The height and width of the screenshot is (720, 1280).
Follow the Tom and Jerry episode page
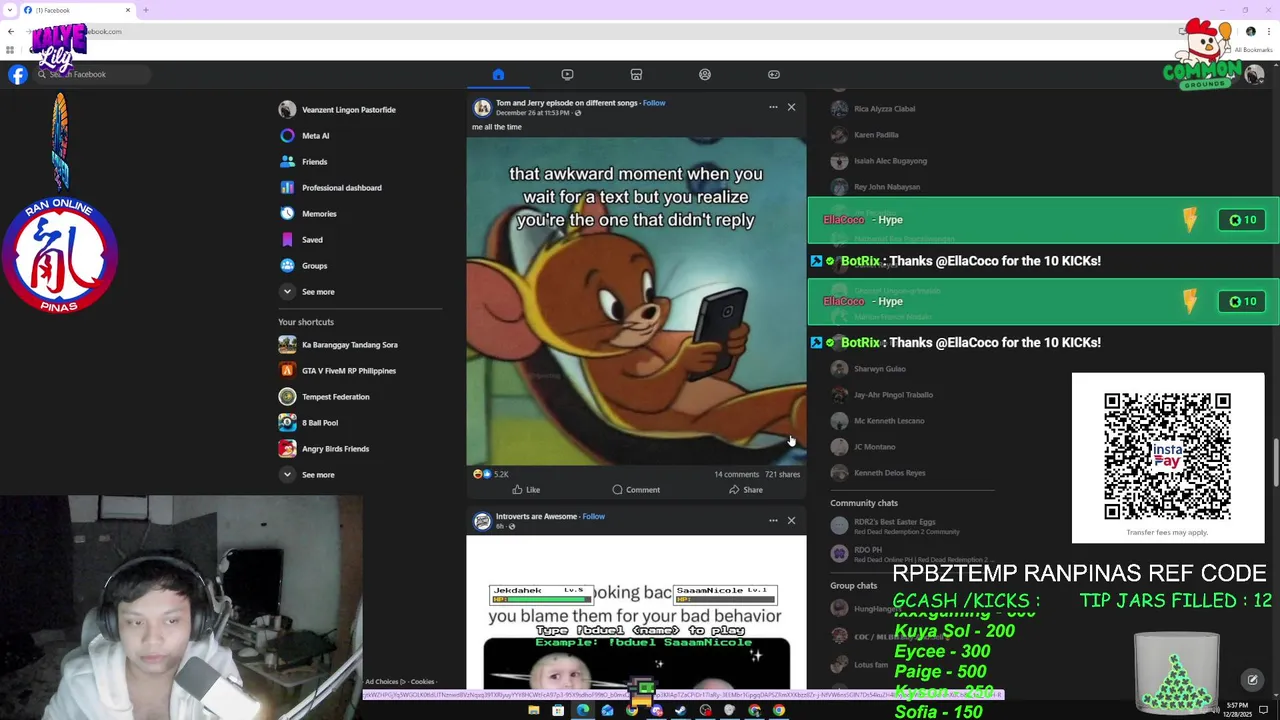[654, 103]
